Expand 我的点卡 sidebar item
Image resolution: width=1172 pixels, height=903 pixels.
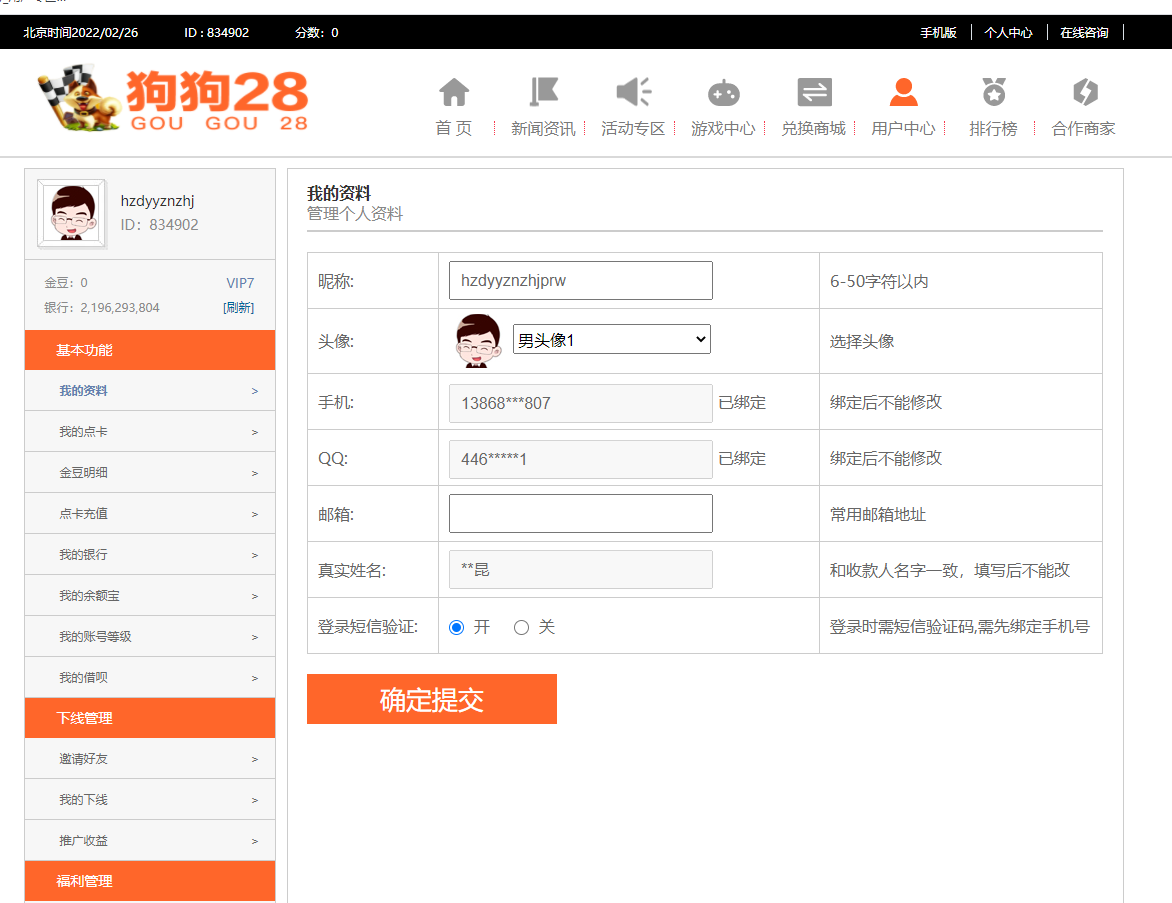tap(150, 432)
